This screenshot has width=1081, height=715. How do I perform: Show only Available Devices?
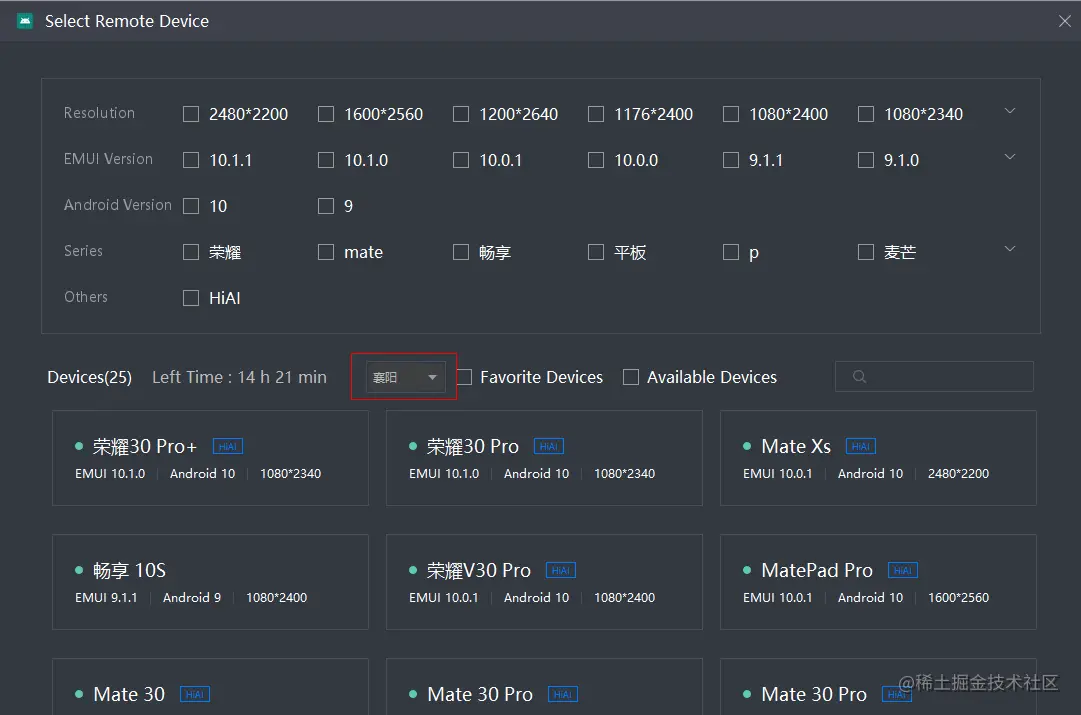[x=631, y=377]
